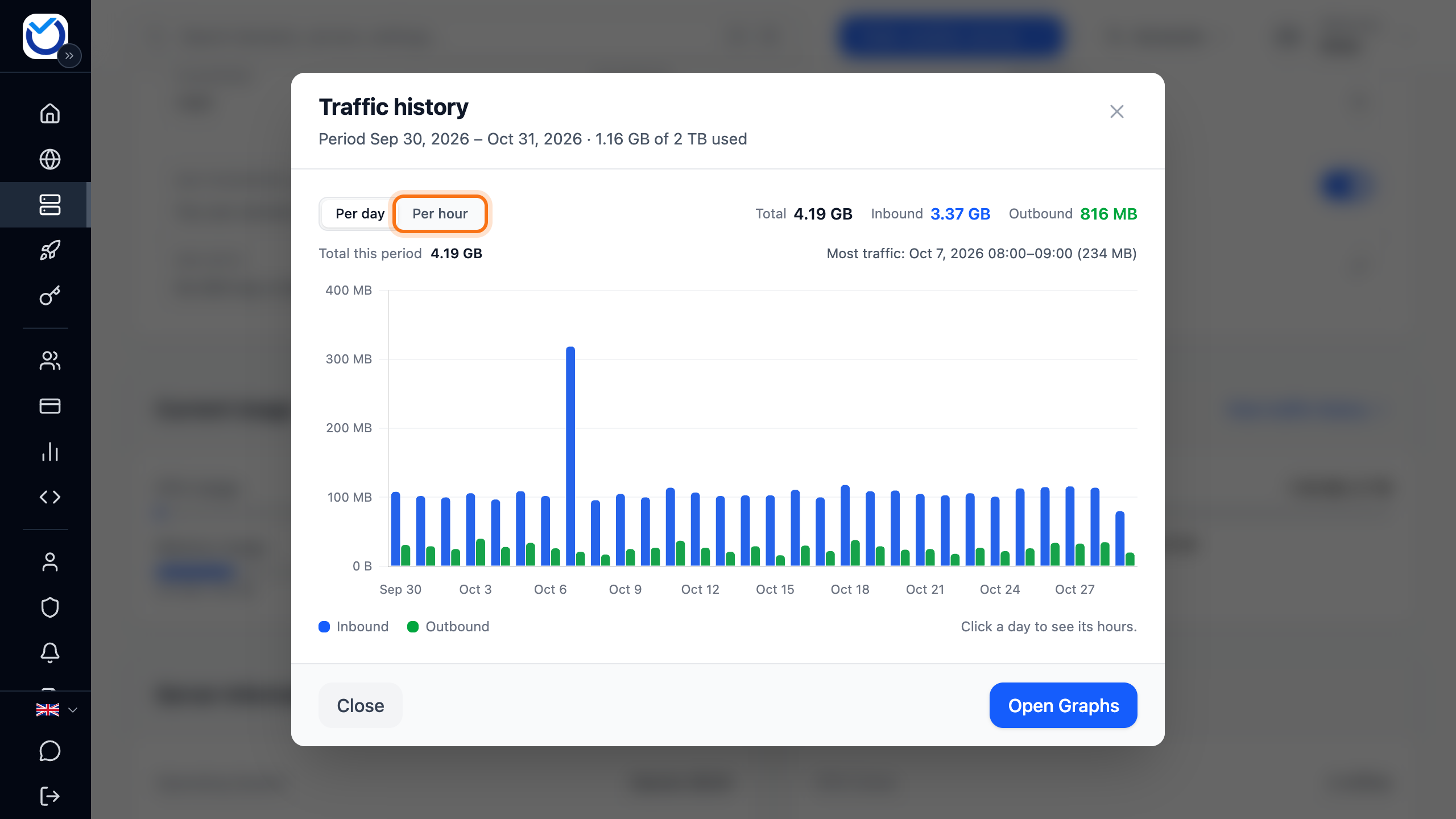Open the globe Domains icon in sidebar
1456x819 pixels.
[50, 159]
